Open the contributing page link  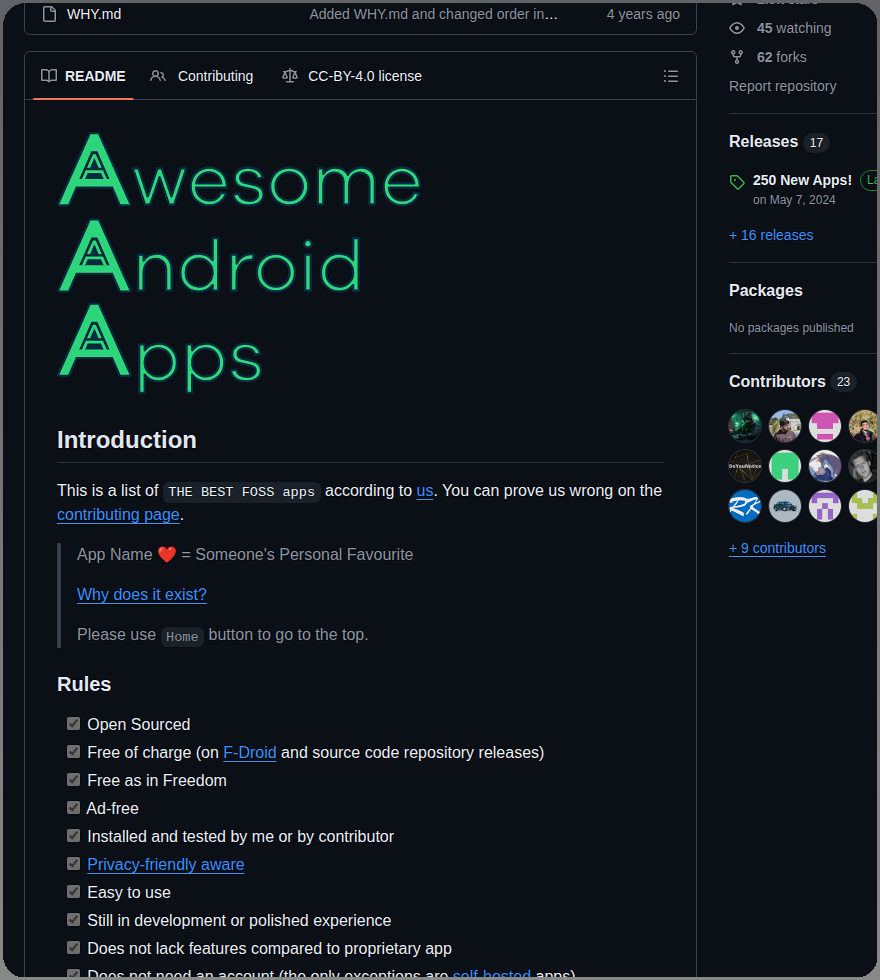[x=118, y=514]
